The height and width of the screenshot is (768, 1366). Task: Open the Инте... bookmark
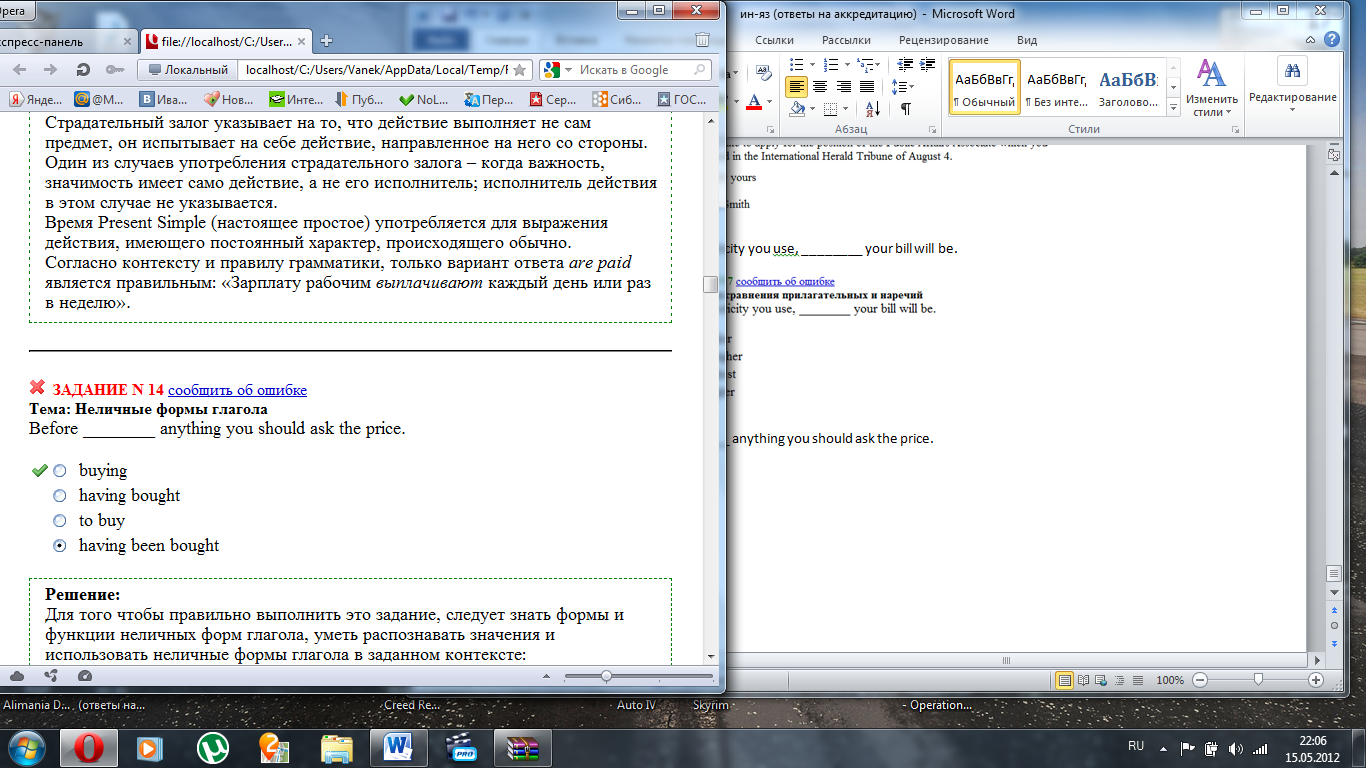[296, 99]
